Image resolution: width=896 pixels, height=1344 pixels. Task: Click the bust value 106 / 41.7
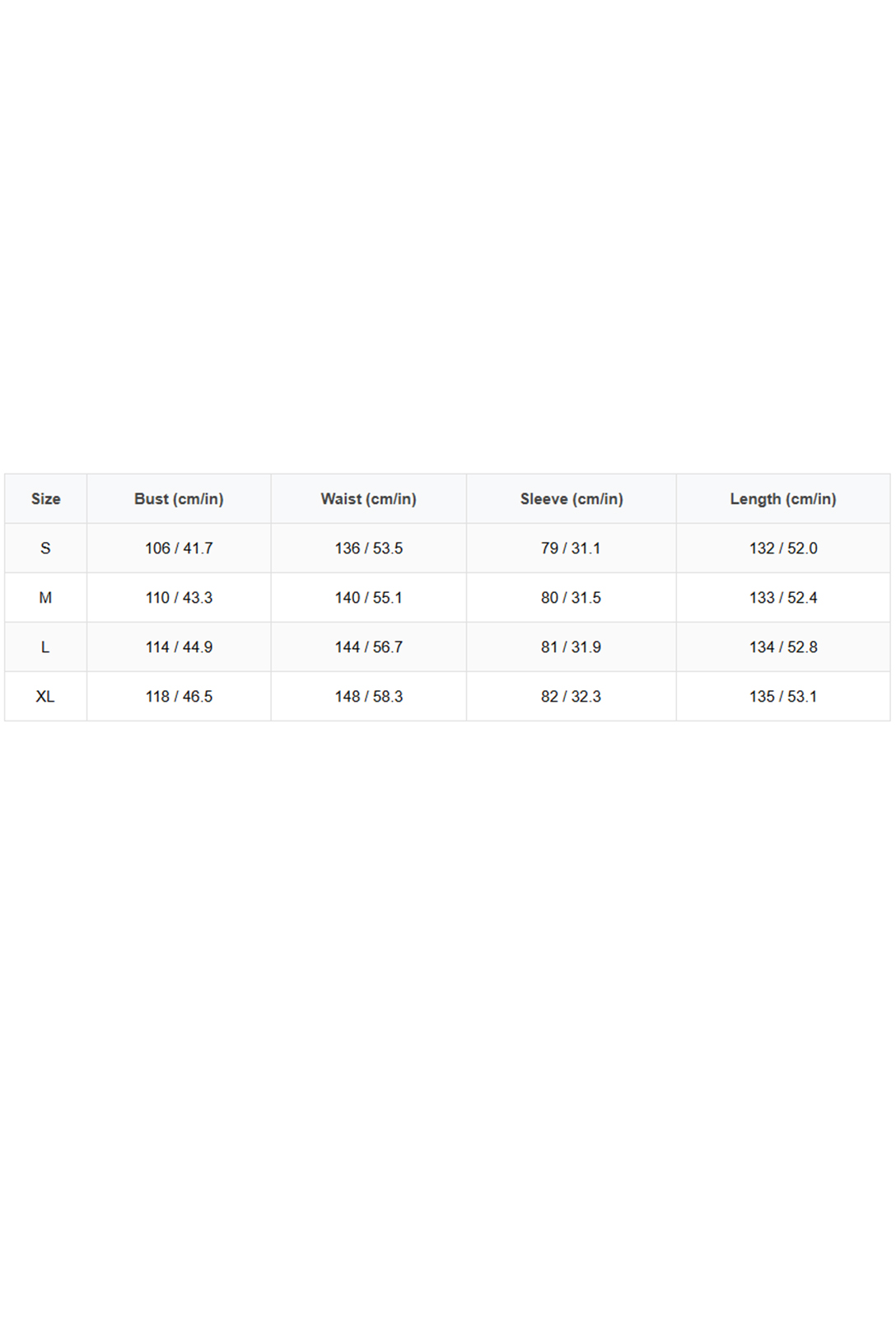tap(179, 548)
